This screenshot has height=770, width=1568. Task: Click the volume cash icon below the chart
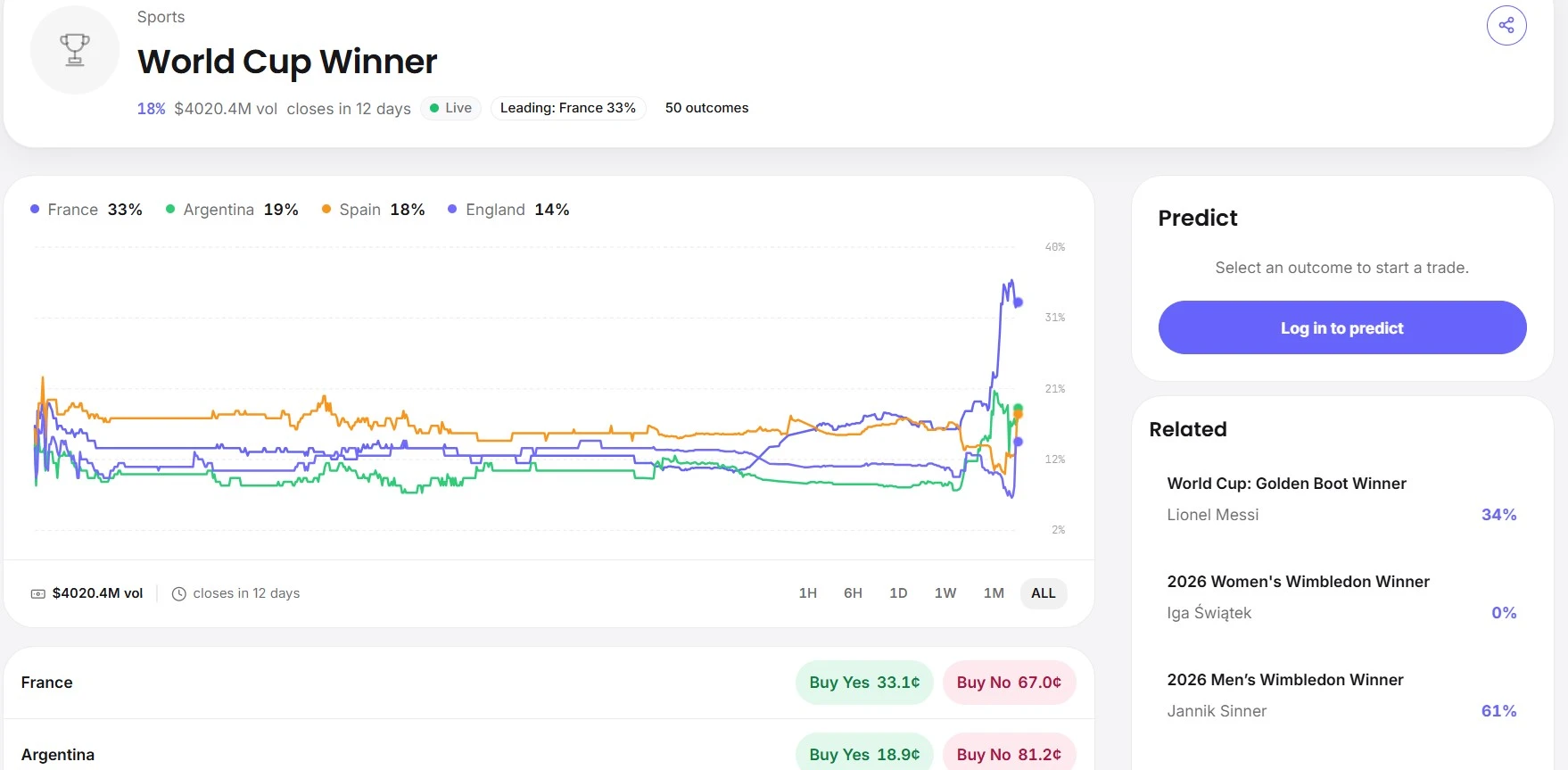pos(38,593)
